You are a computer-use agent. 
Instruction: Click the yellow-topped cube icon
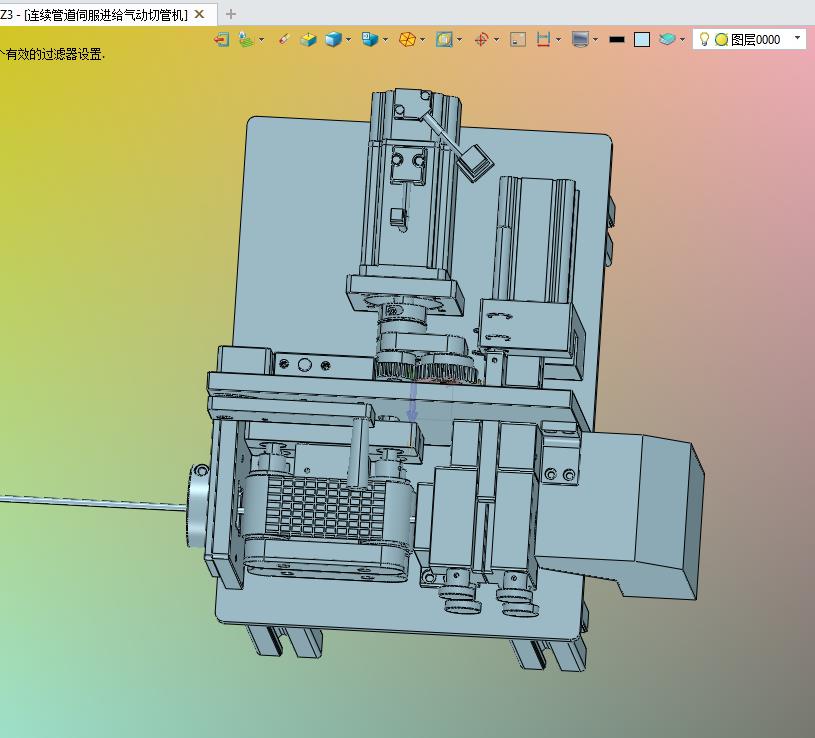point(308,39)
